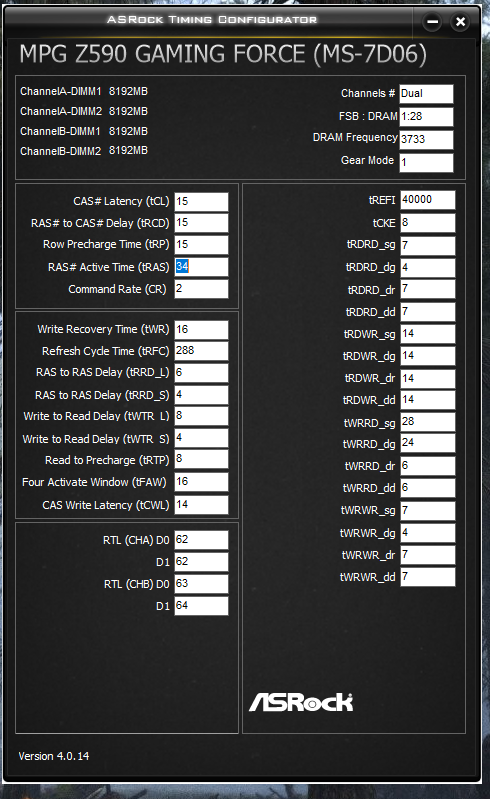This screenshot has height=799, width=490.
Task: Select the tWRRD_dr field
Action: [428, 466]
